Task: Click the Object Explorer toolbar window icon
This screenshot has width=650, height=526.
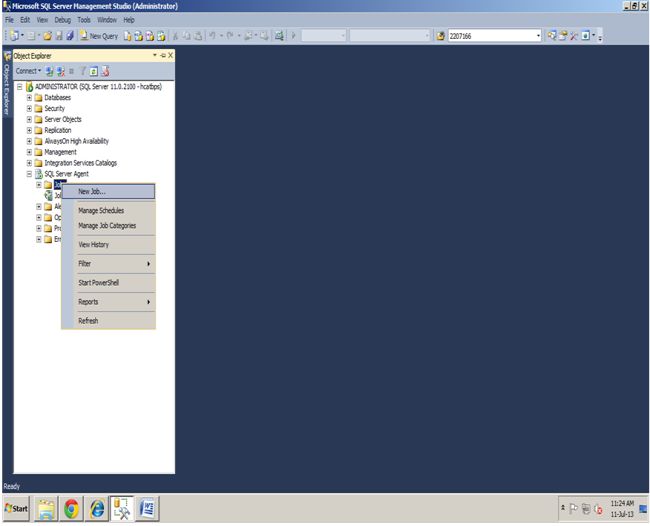Action: point(585,36)
